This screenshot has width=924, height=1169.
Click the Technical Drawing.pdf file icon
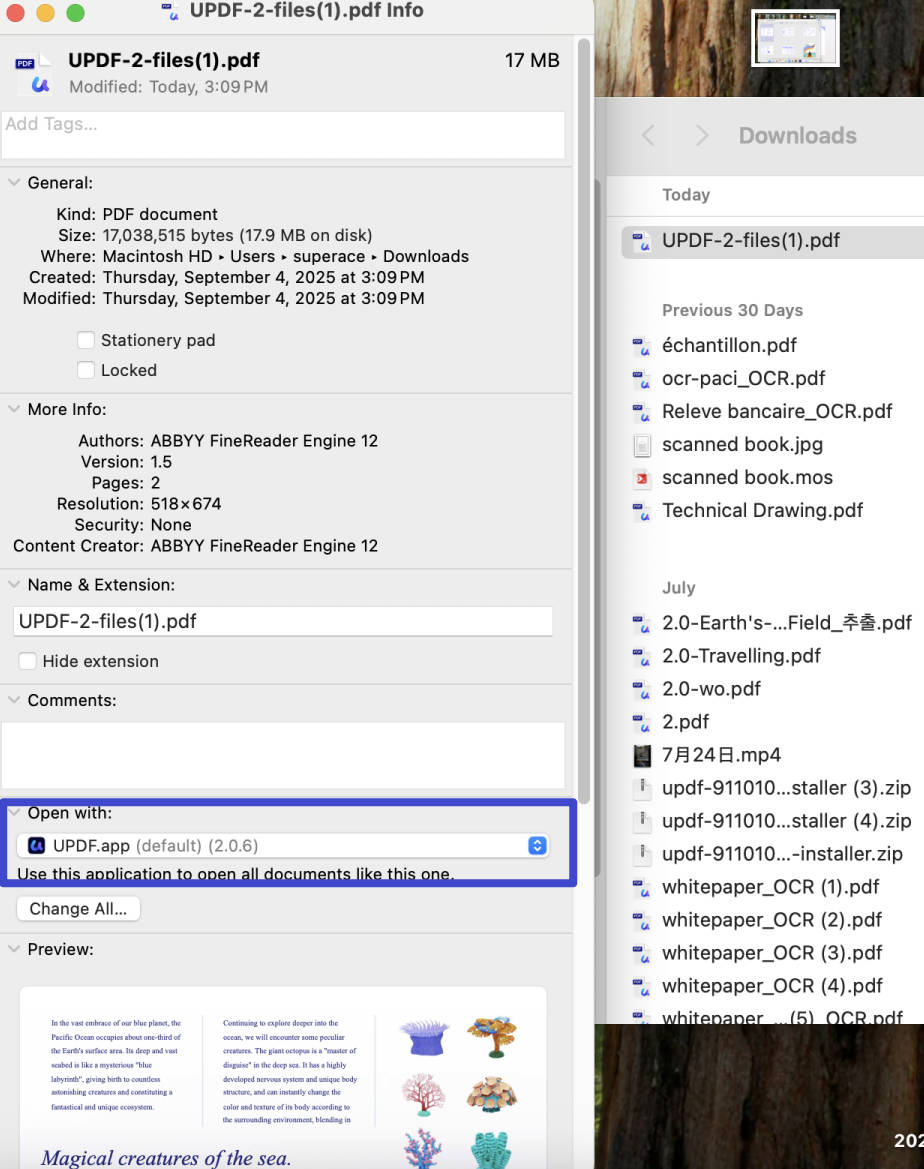(x=641, y=511)
